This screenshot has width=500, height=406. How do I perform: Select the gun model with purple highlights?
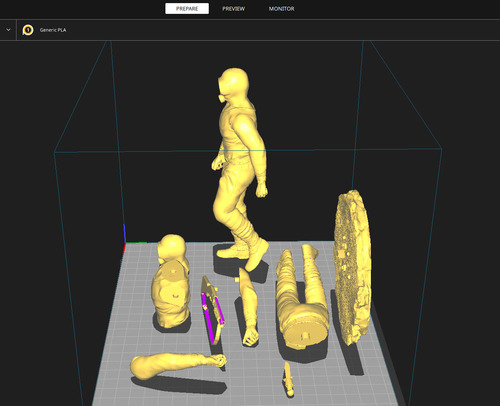[x=212, y=310]
